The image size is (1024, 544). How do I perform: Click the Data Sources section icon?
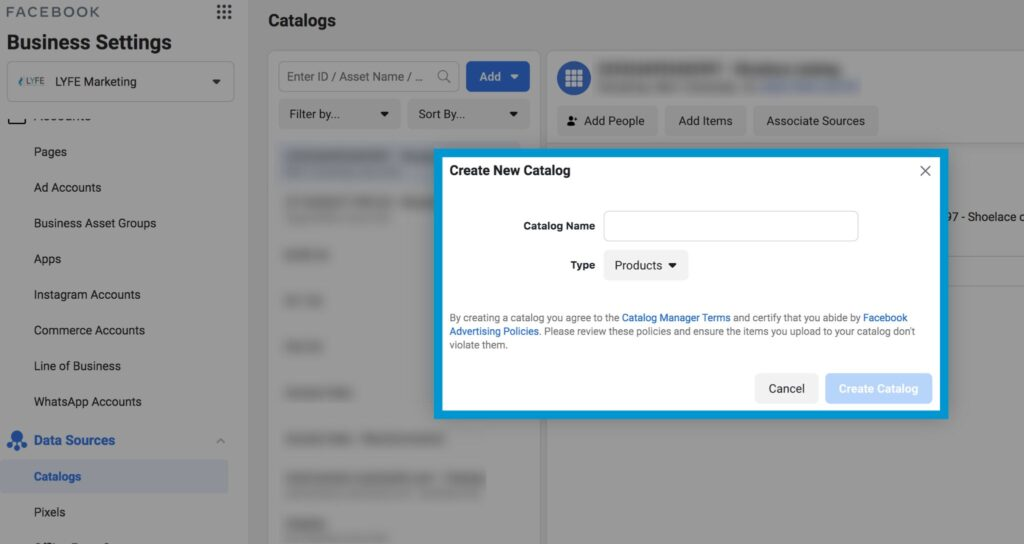tap(17, 440)
